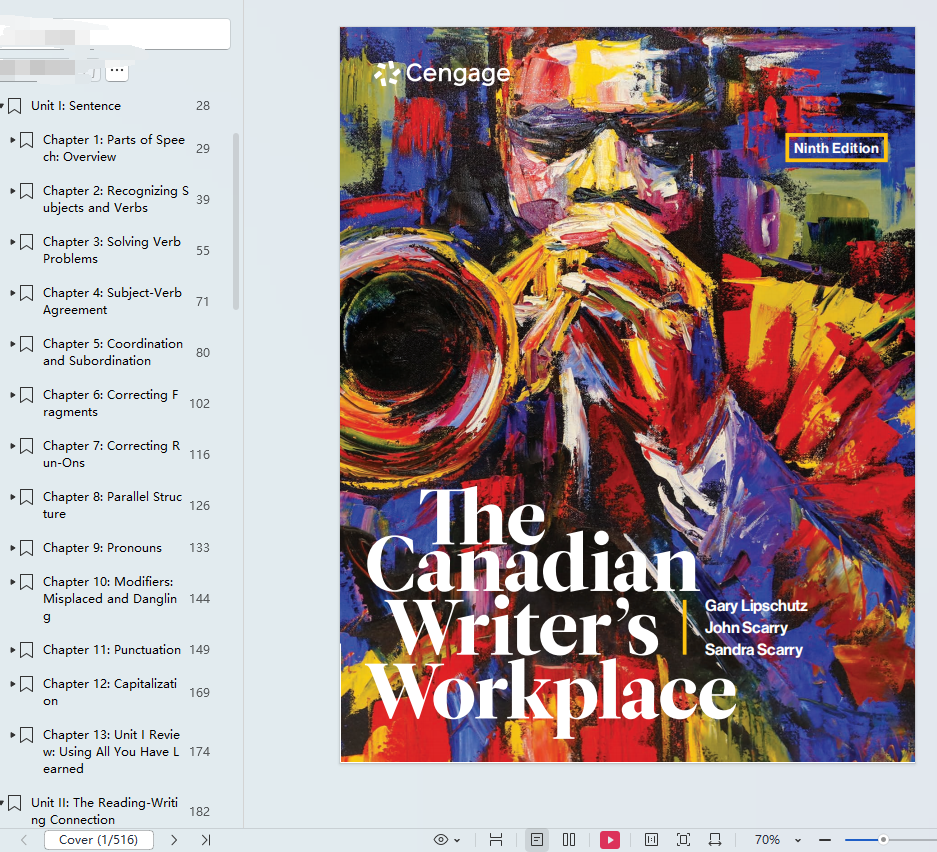Click the fit page icon
Screen dimensions: 937x852
pos(684,839)
